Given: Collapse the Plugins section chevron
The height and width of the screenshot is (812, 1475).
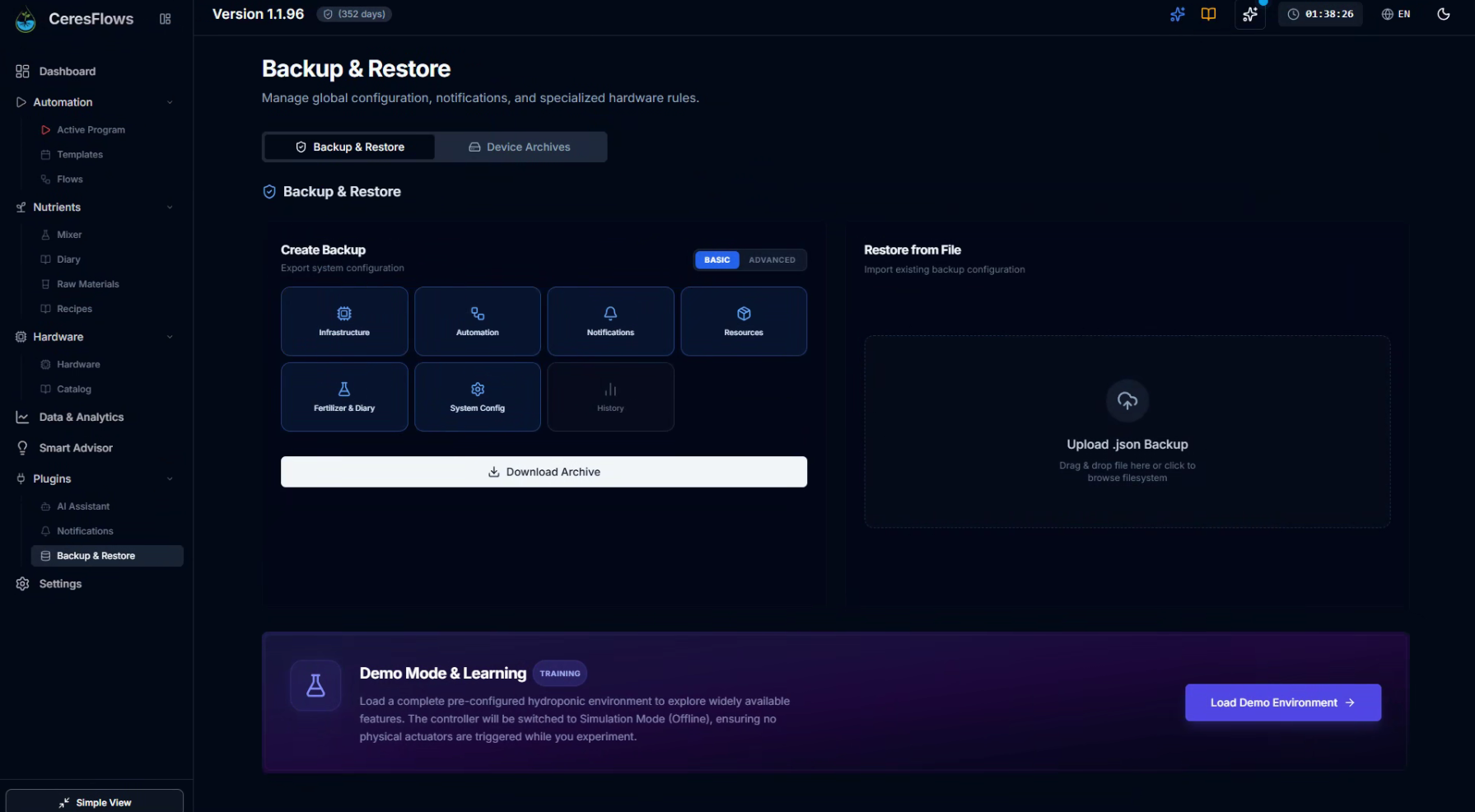Looking at the screenshot, I should pyautogui.click(x=170, y=478).
